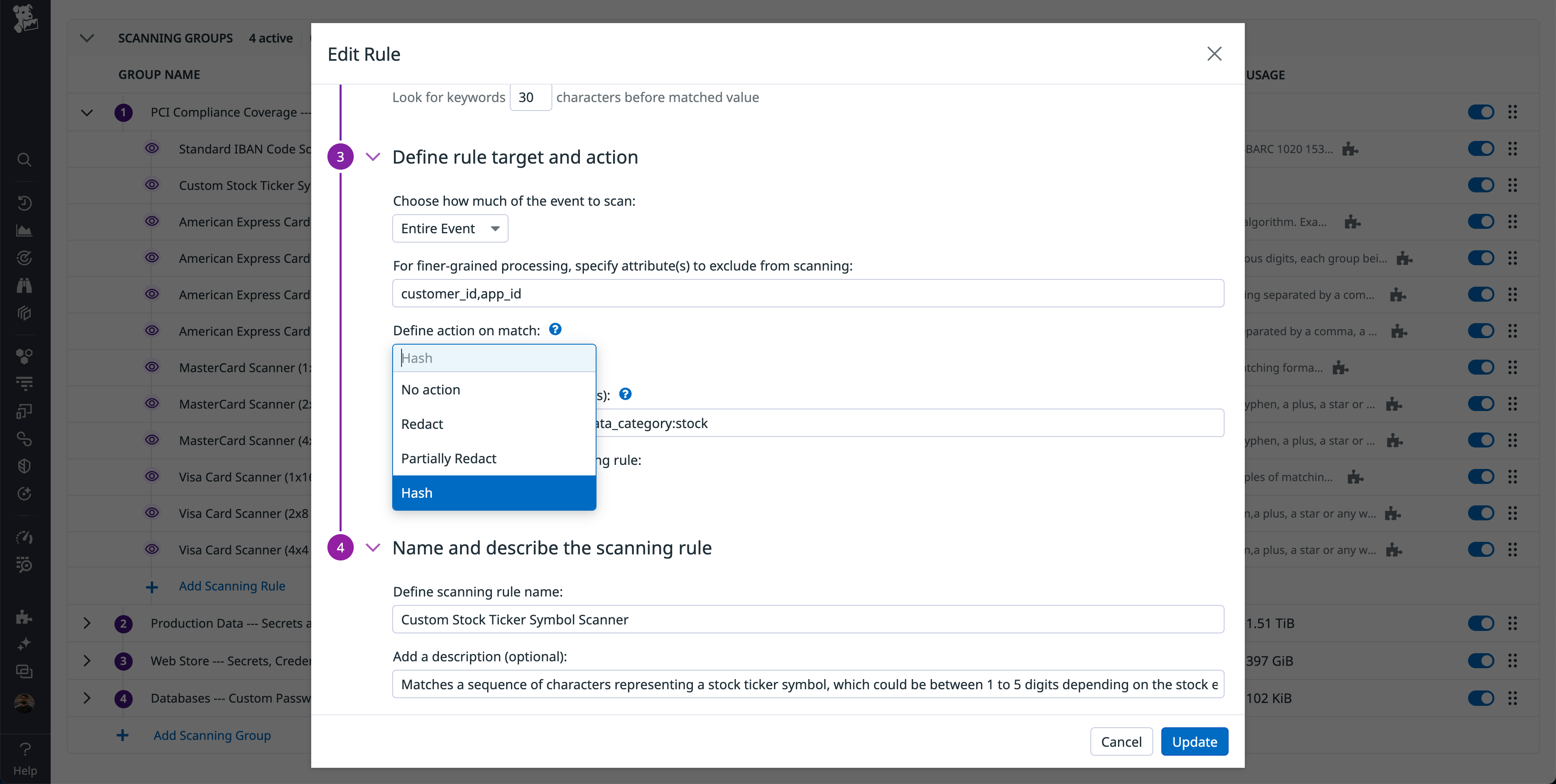Image resolution: width=1556 pixels, height=784 pixels.
Task: Disable the usage toggle on the top row
Action: 1482,112
